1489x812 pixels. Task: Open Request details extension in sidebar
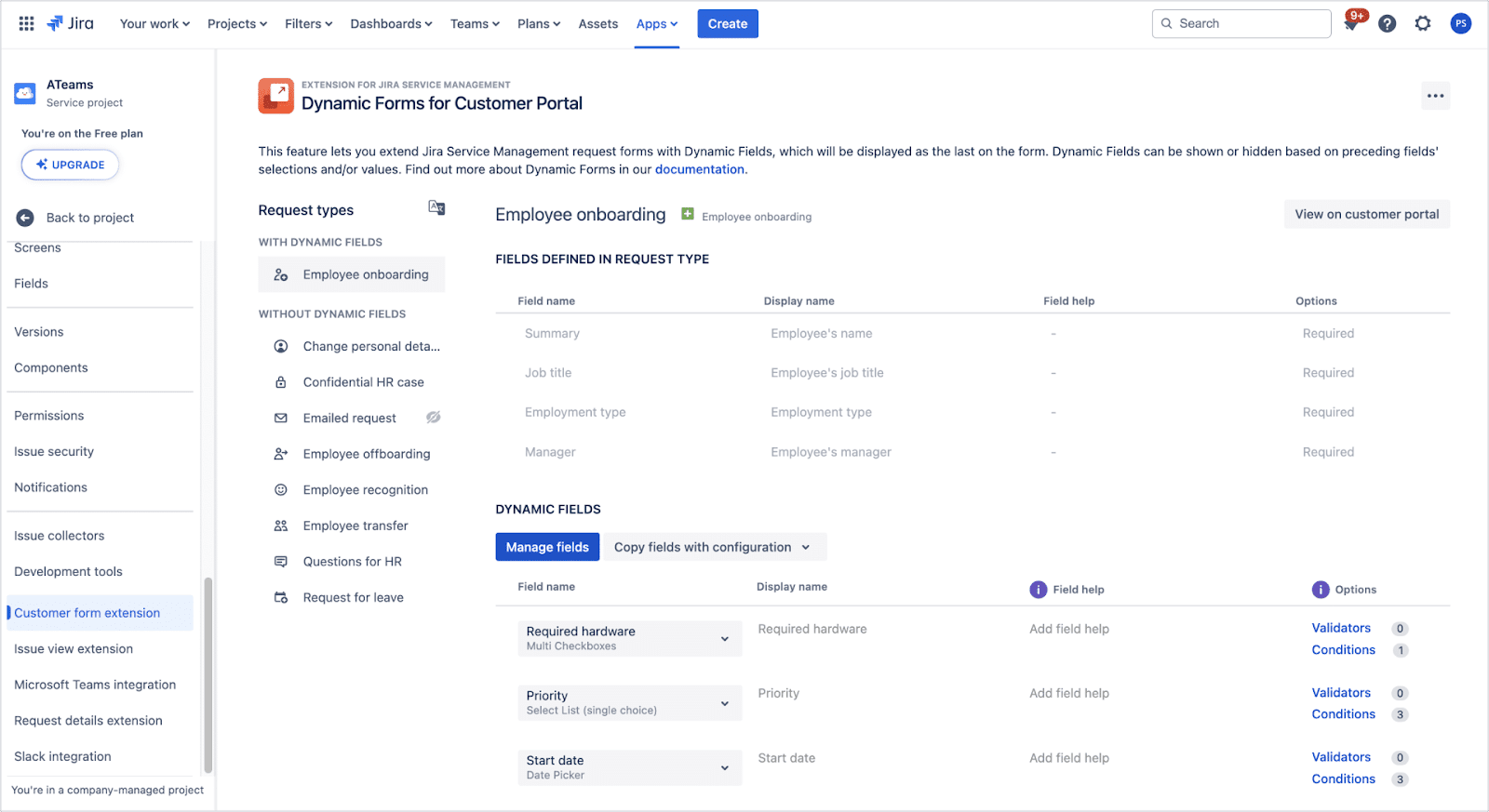[88, 721]
